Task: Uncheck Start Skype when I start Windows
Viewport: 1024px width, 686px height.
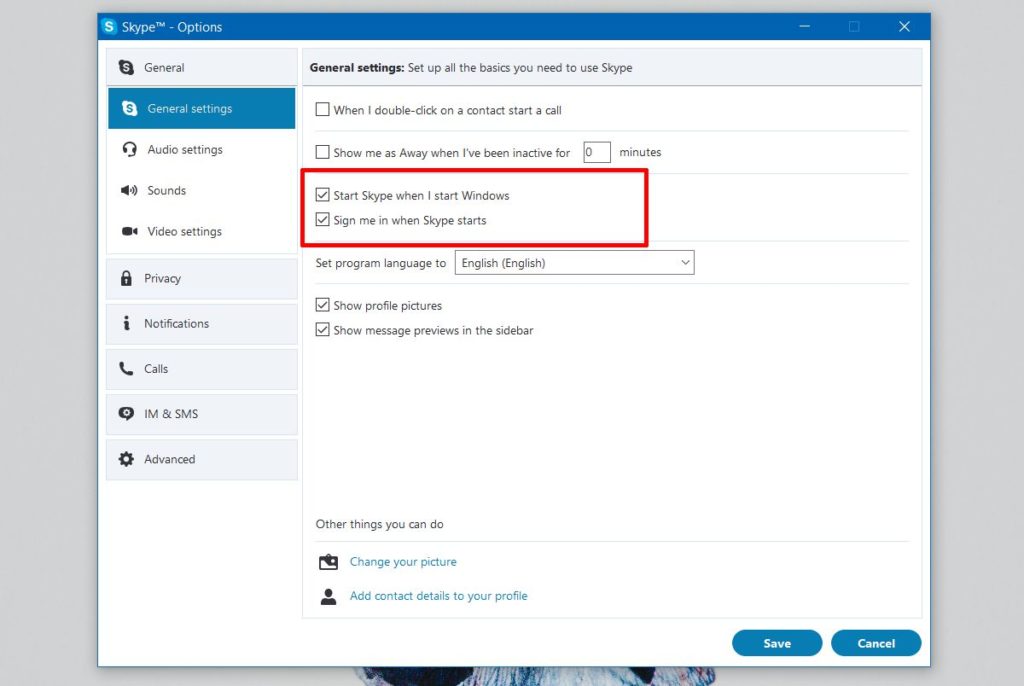Action: click(x=322, y=195)
